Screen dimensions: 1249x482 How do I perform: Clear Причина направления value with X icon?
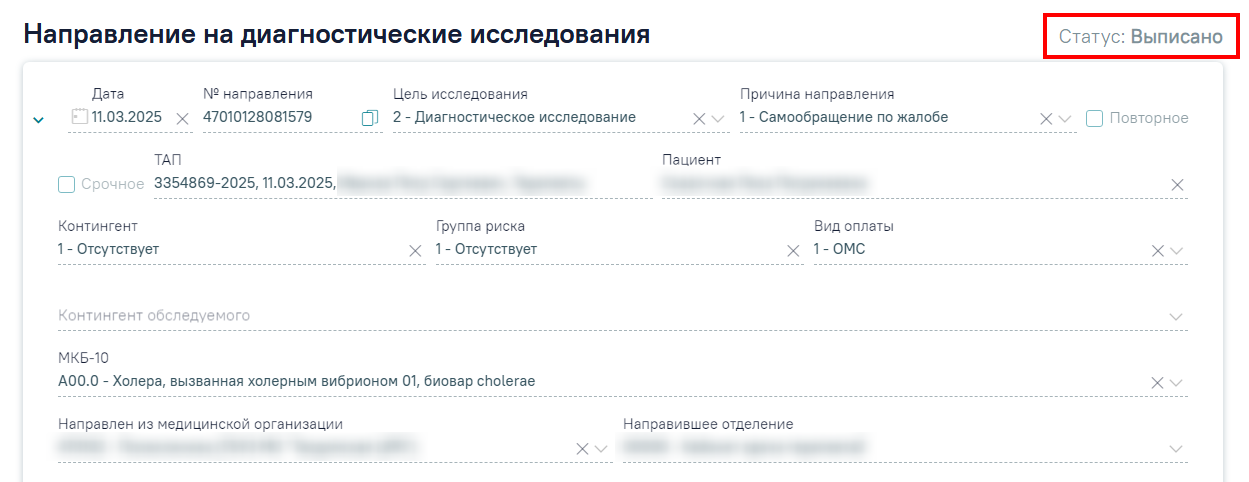[x=1046, y=119]
